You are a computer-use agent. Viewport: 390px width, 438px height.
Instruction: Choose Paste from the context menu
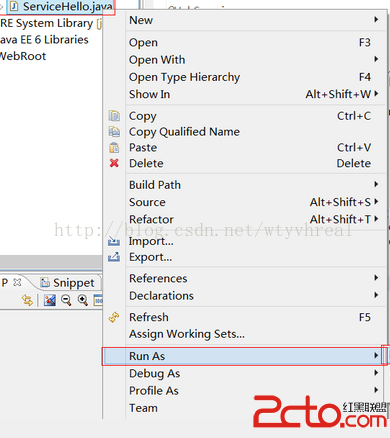point(244,147)
